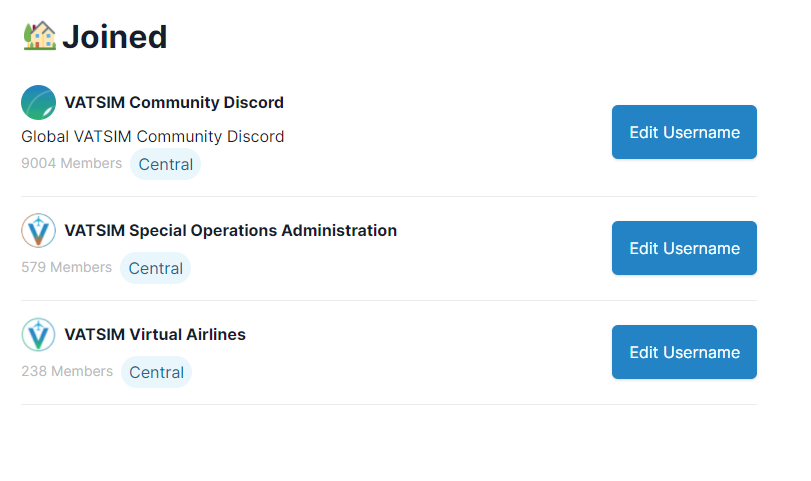Click the 238 Members count
Image resolution: width=811 pixels, height=481 pixels.
67,371
